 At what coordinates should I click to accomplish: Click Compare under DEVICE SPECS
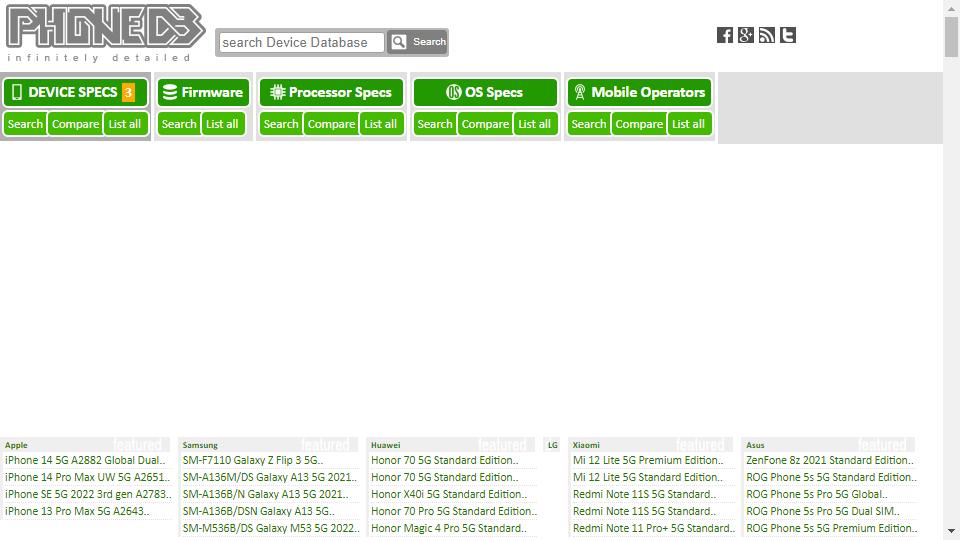(x=75, y=124)
